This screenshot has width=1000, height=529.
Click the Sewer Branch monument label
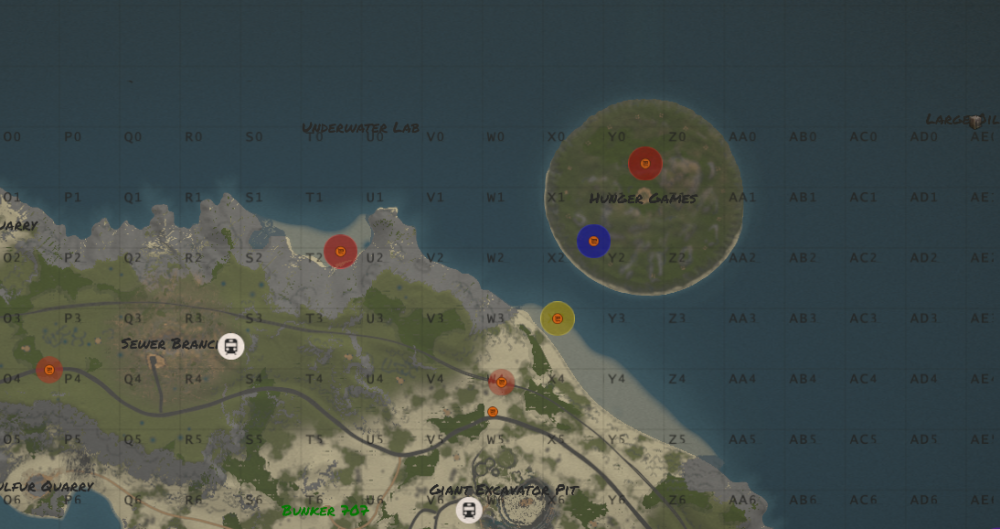170,344
